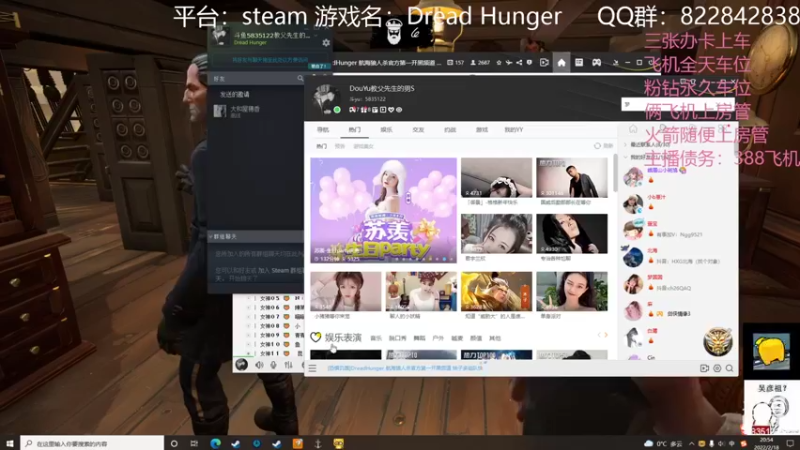The height and width of the screenshot is (450, 800).
Task: Click the microphone icon in YY channel panel
Action: click(x=274, y=365)
